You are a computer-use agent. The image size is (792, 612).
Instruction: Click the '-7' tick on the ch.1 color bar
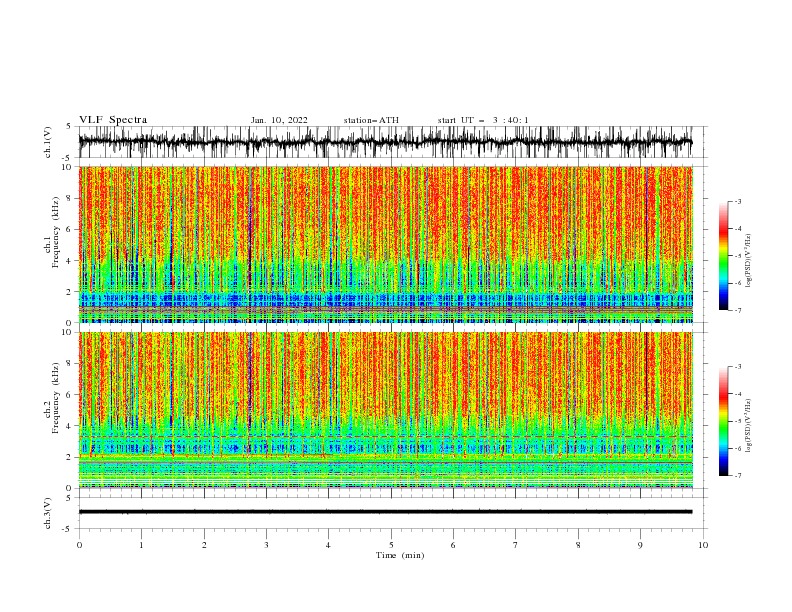pos(737,311)
